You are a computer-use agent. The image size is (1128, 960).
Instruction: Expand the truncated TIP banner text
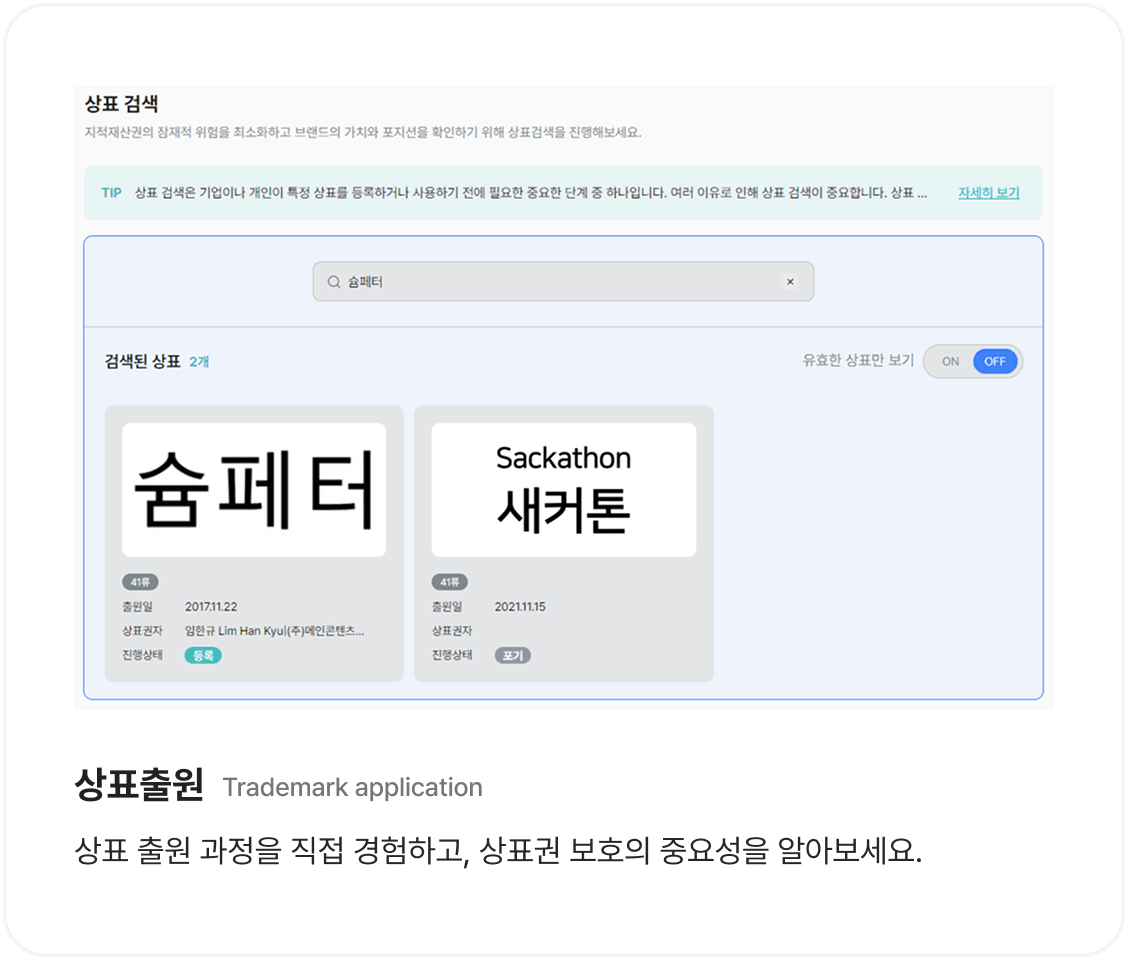[920, 193]
